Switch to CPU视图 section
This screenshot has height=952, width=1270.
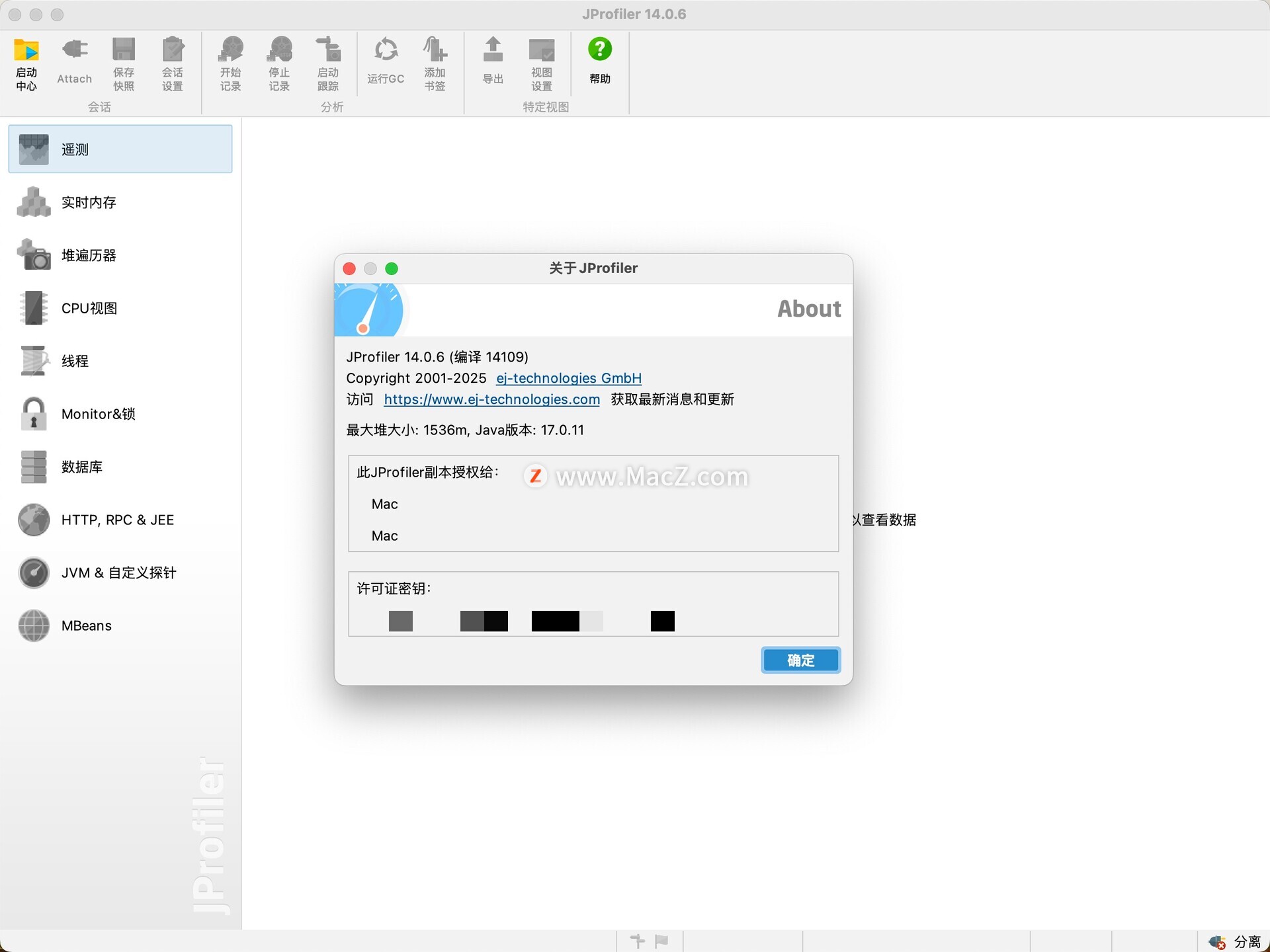coord(120,308)
